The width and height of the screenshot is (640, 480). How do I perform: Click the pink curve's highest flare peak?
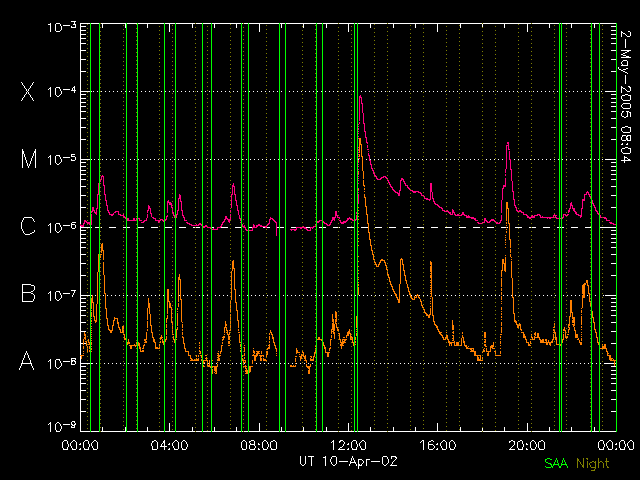tap(360, 96)
